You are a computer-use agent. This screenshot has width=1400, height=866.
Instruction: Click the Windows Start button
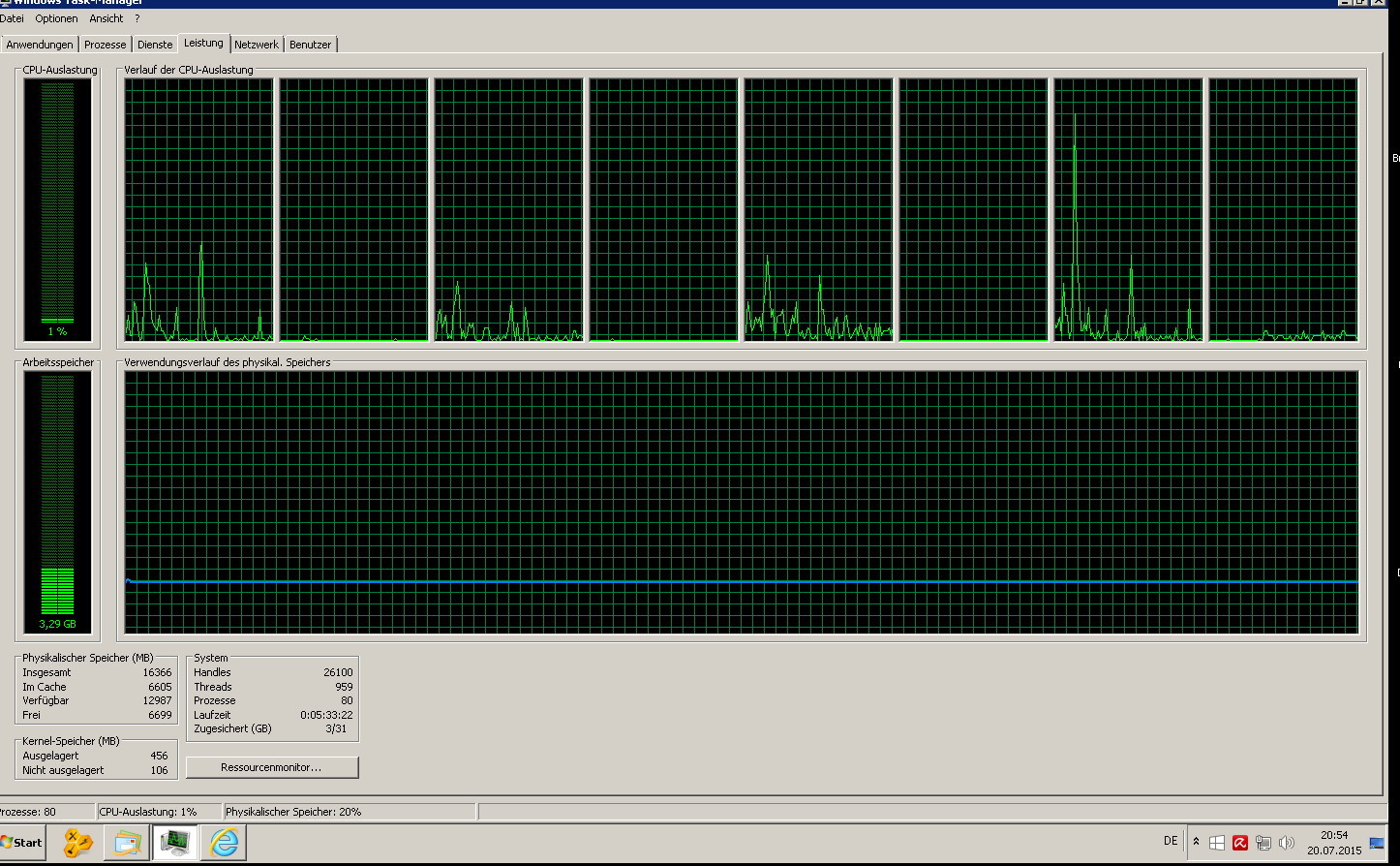[x=22, y=843]
